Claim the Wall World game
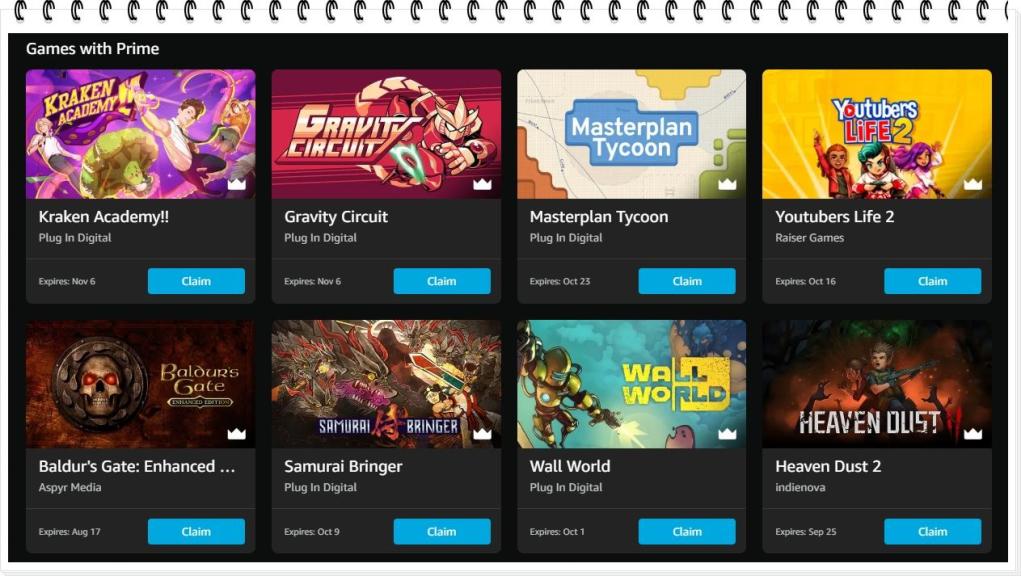Viewport: 1021px width, 576px height. [x=687, y=532]
